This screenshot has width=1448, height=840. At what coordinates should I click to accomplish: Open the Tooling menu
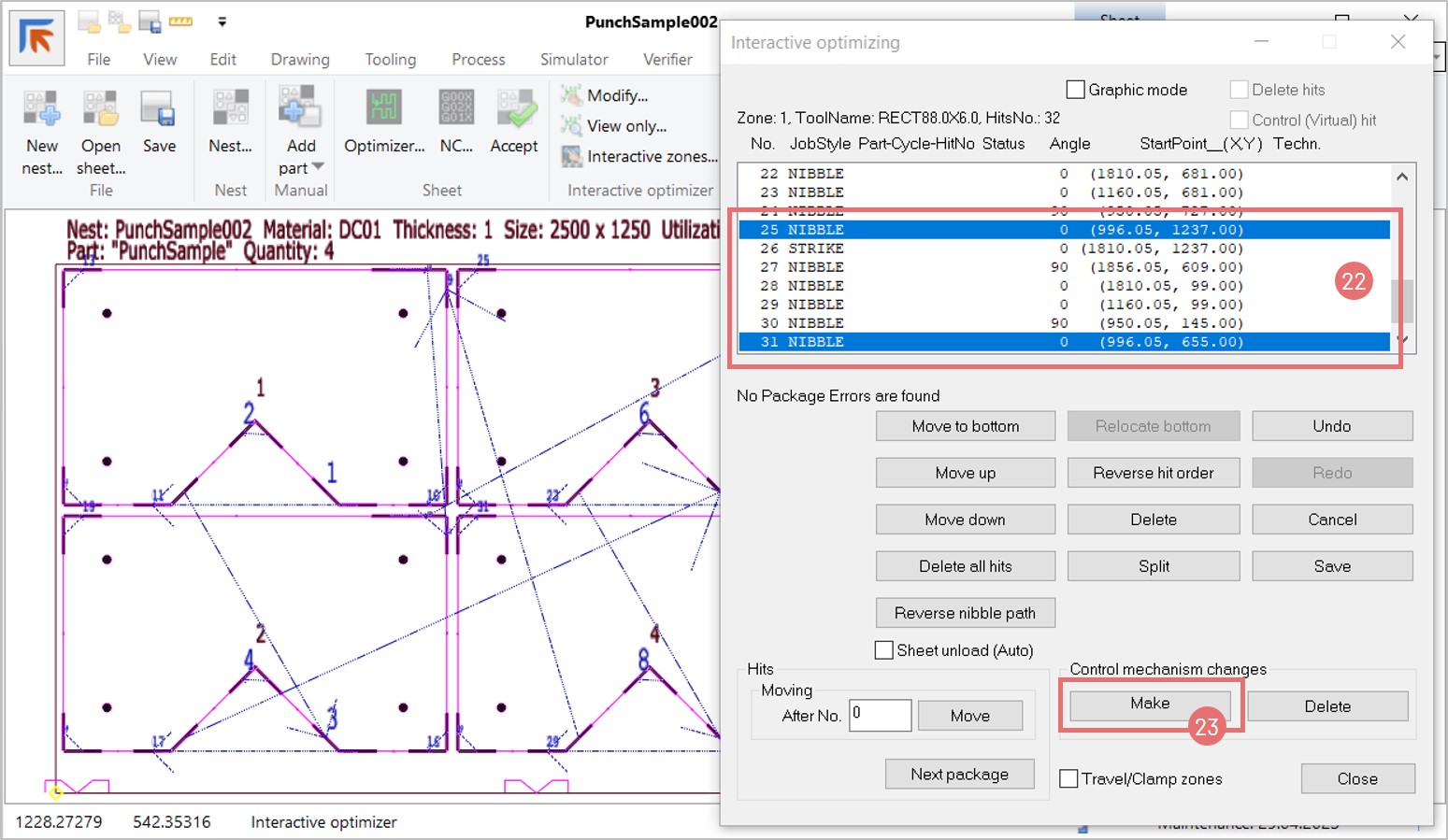[390, 59]
